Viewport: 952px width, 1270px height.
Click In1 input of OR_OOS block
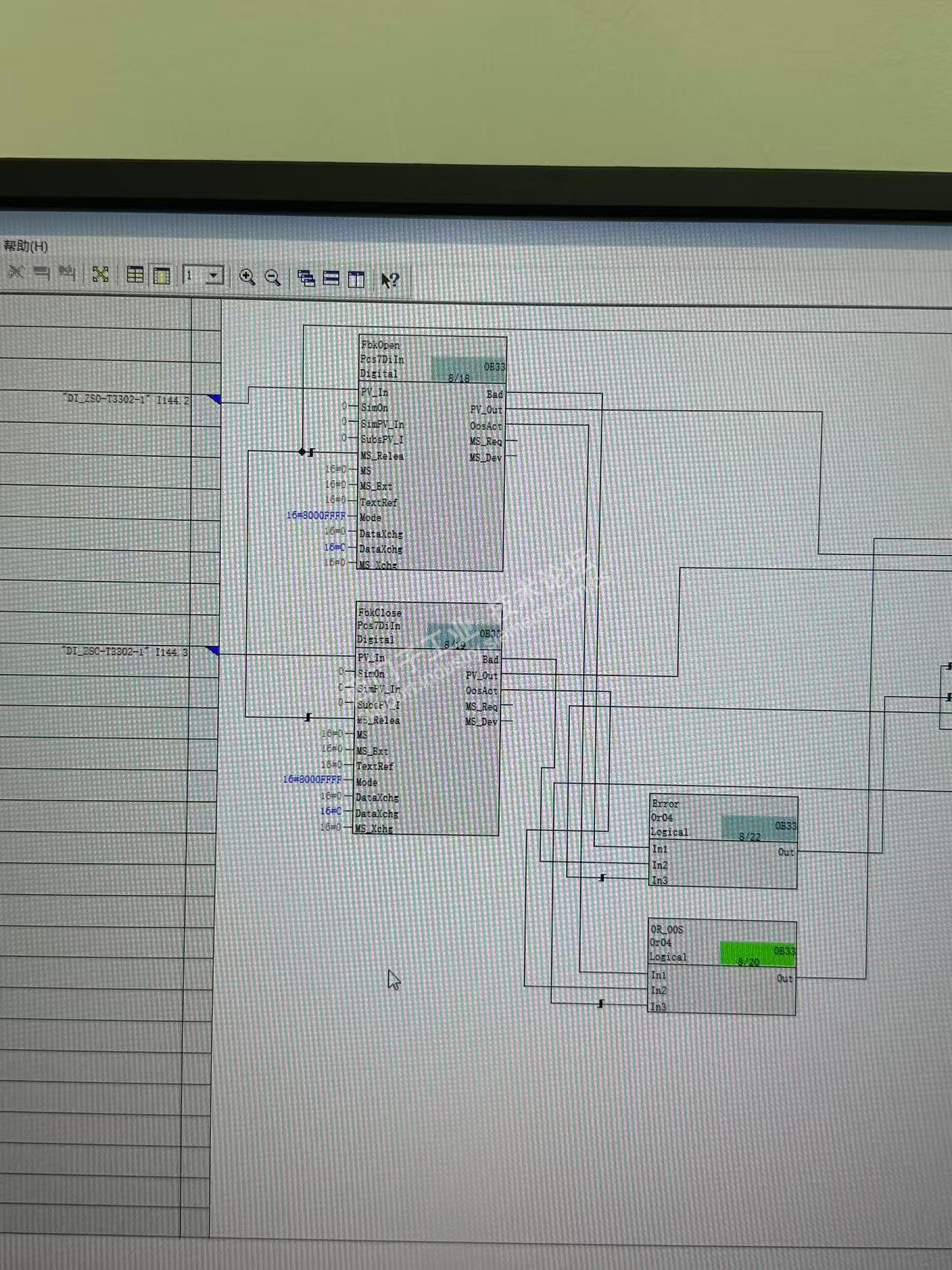click(x=658, y=975)
